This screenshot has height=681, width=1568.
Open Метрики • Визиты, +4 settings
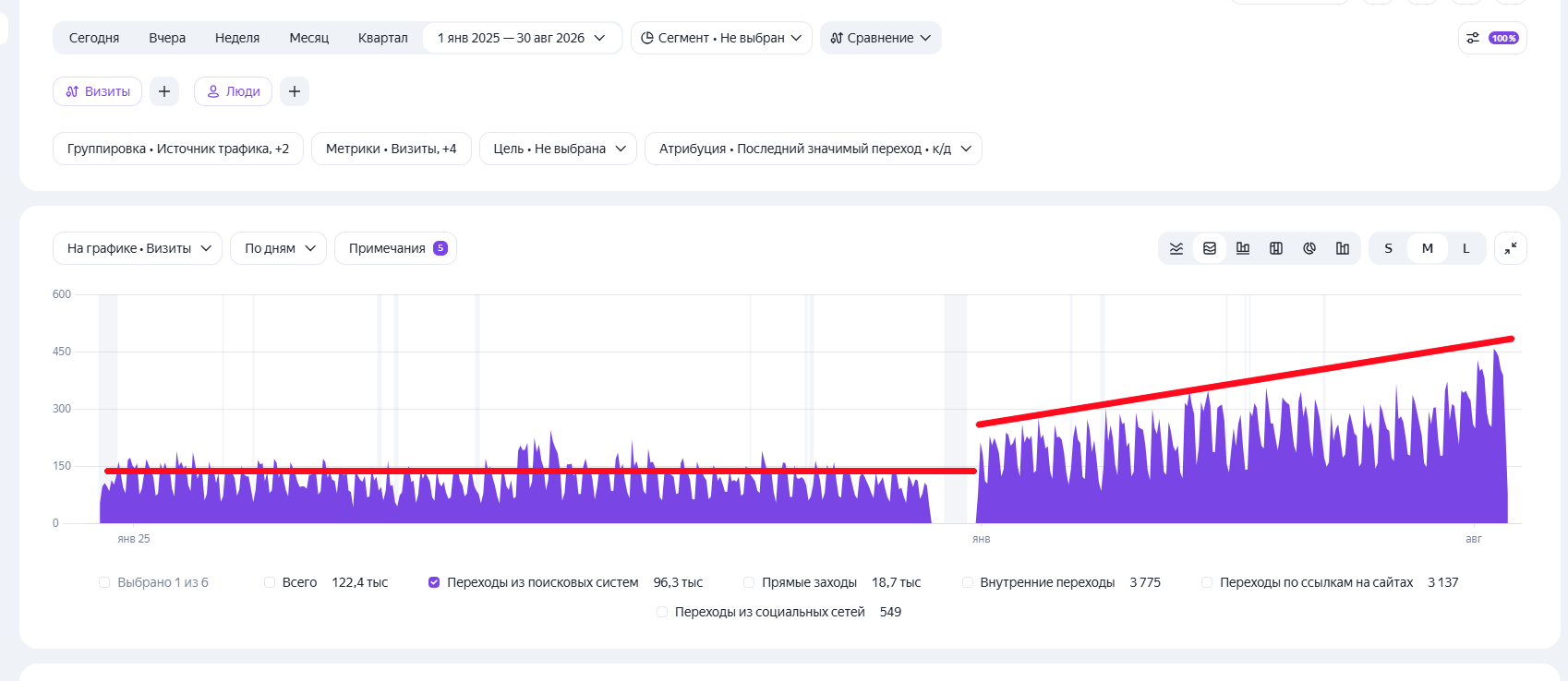pos(392,149)
